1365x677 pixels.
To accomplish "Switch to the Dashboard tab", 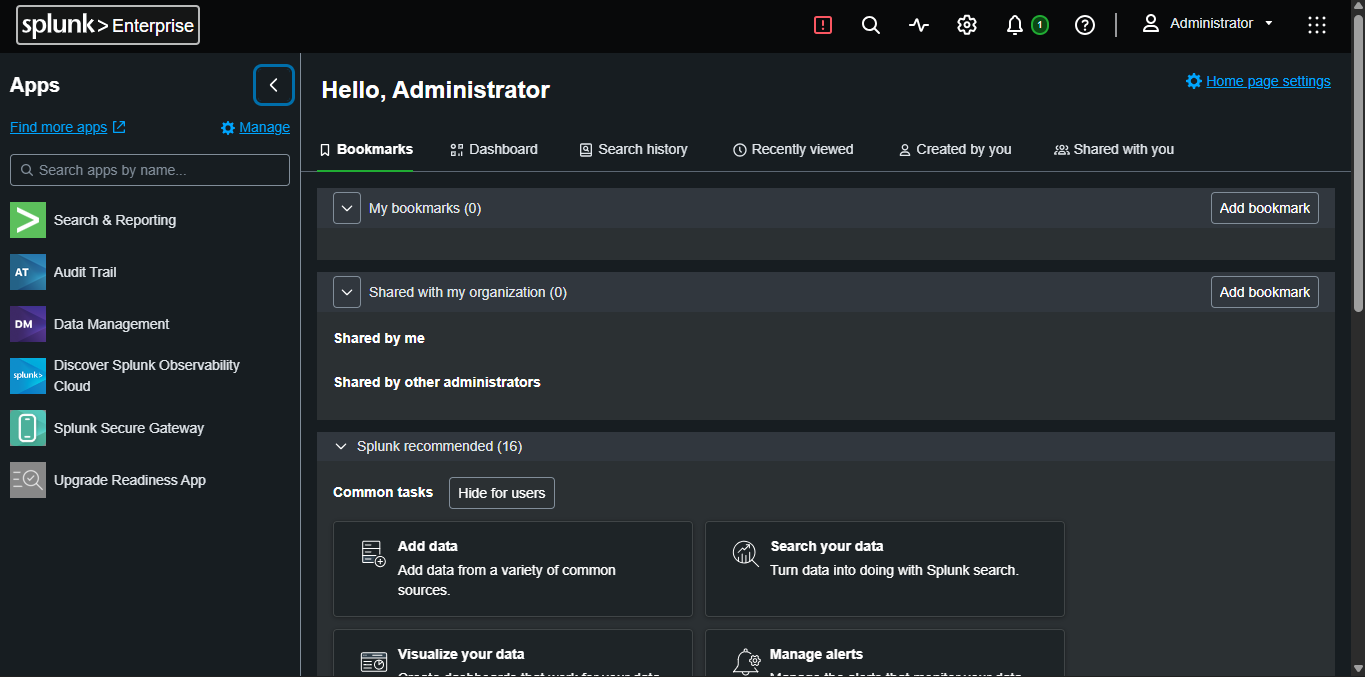I will pos(494,149).
